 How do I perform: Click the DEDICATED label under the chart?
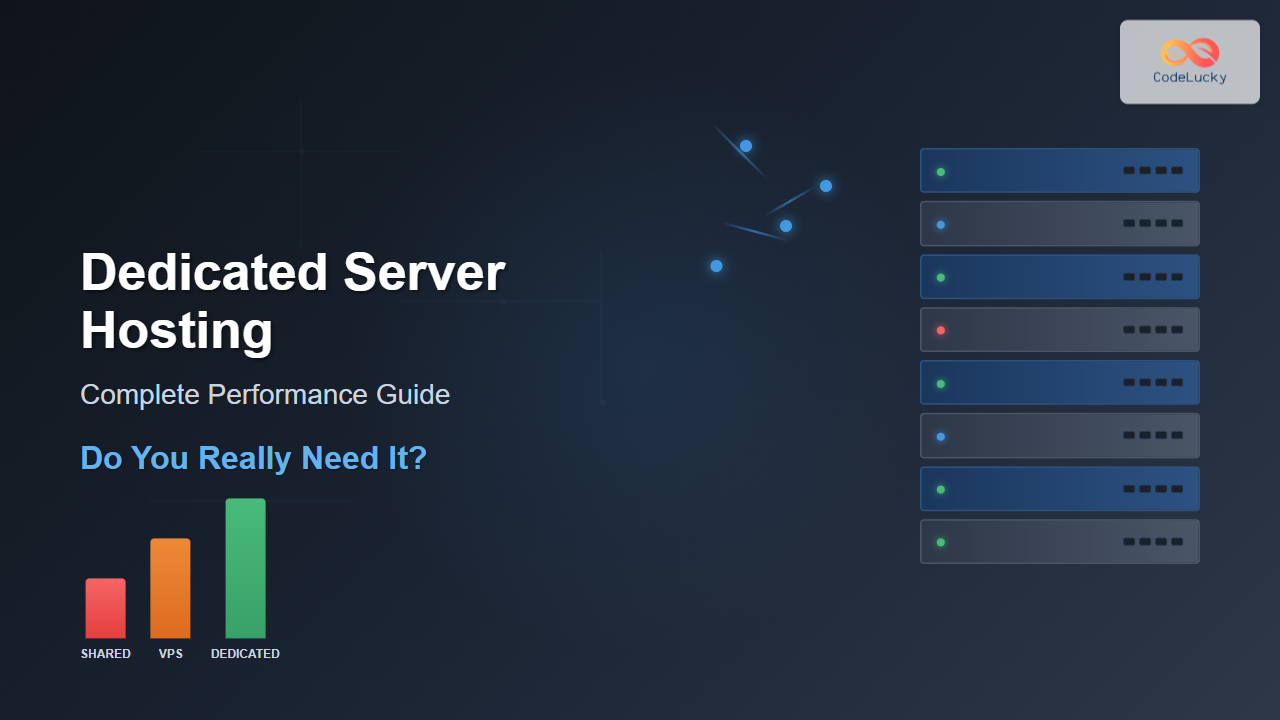pos(245,654)
